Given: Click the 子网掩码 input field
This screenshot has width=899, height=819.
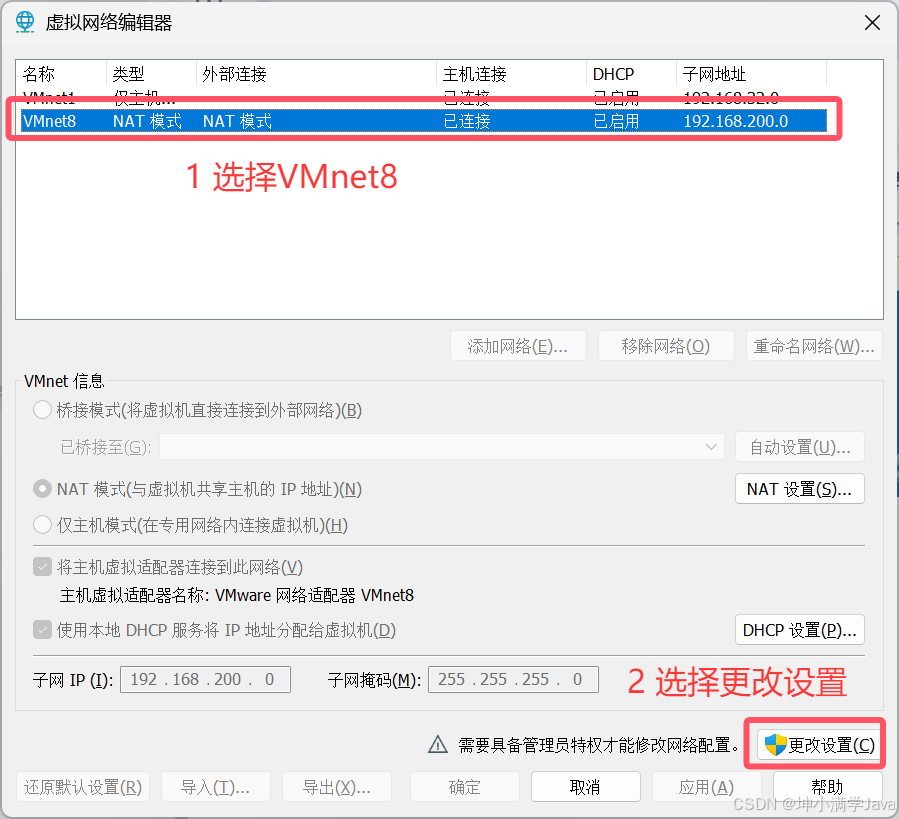Looking at the screenshot, I should pos(513,679).
